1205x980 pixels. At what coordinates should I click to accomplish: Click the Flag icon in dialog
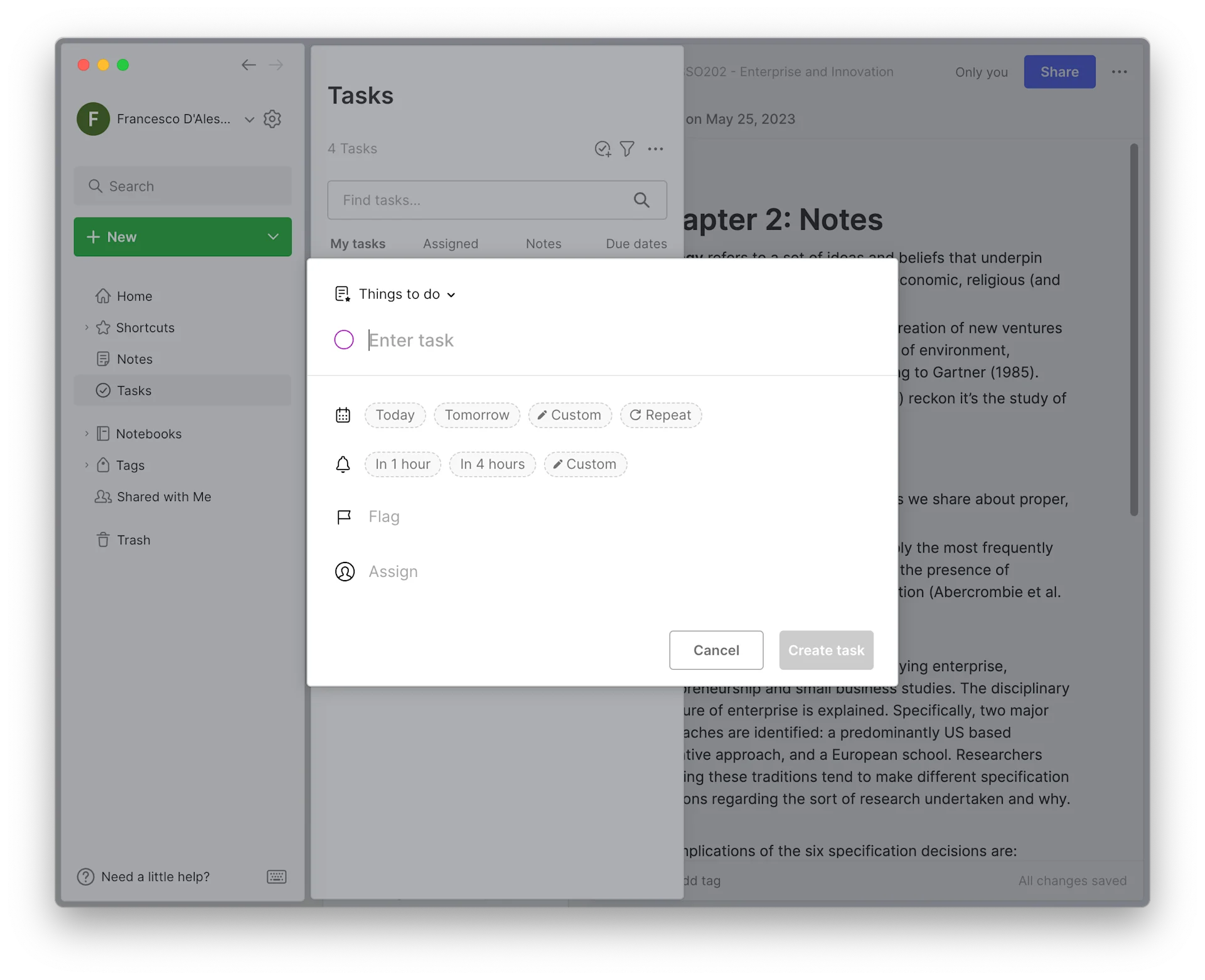coord(344,517)
